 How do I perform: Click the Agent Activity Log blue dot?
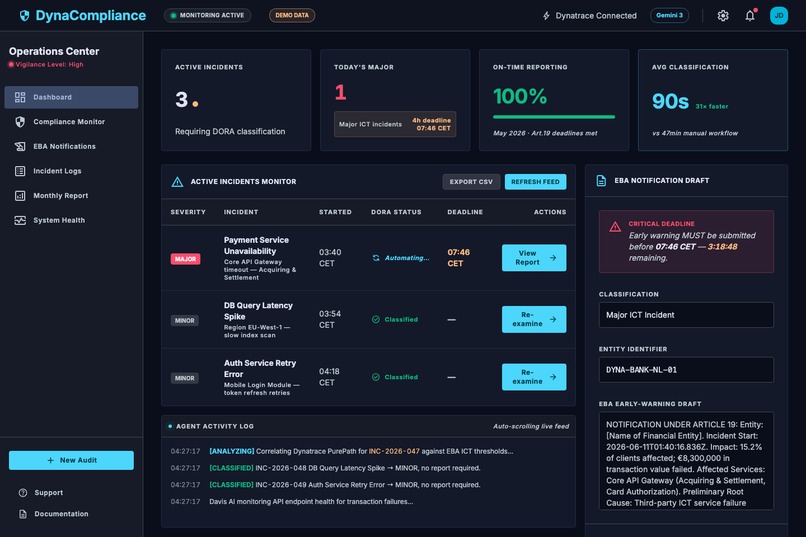point(170,426)
